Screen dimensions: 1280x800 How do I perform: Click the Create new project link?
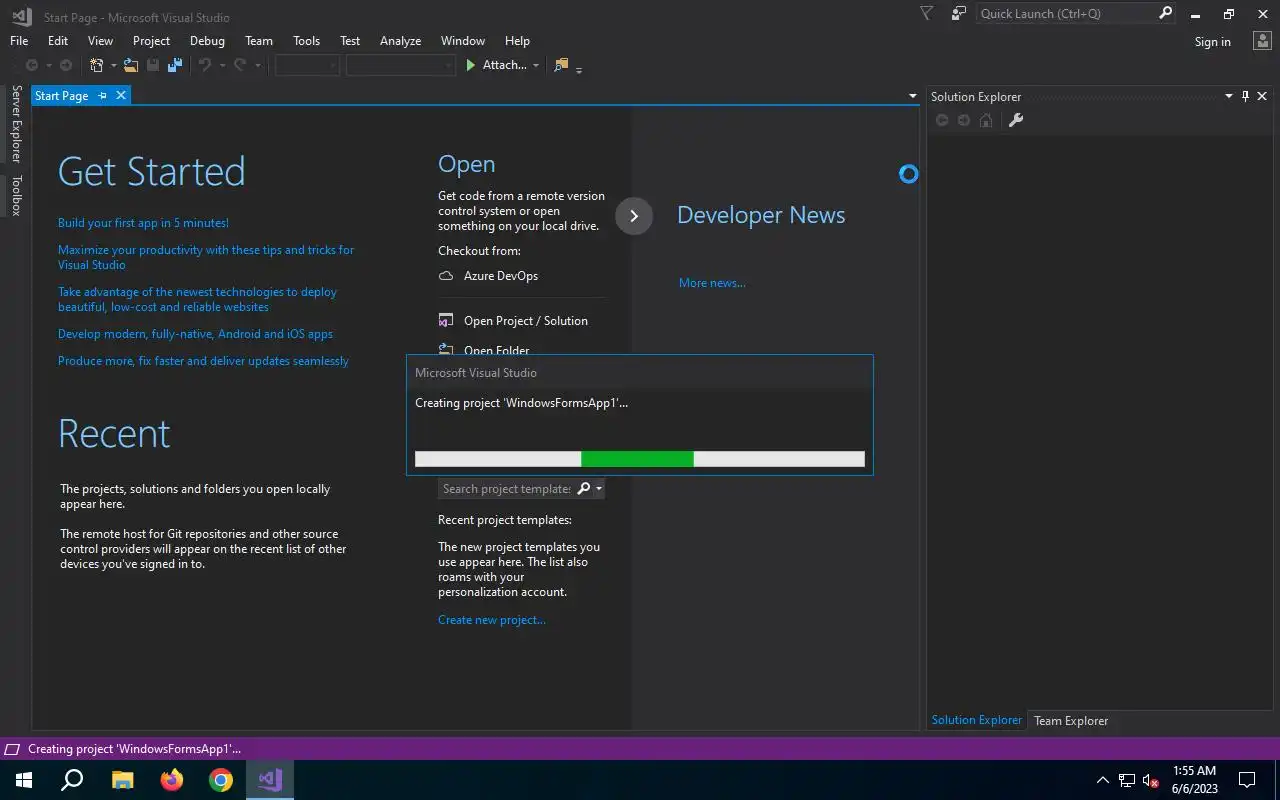492,620
